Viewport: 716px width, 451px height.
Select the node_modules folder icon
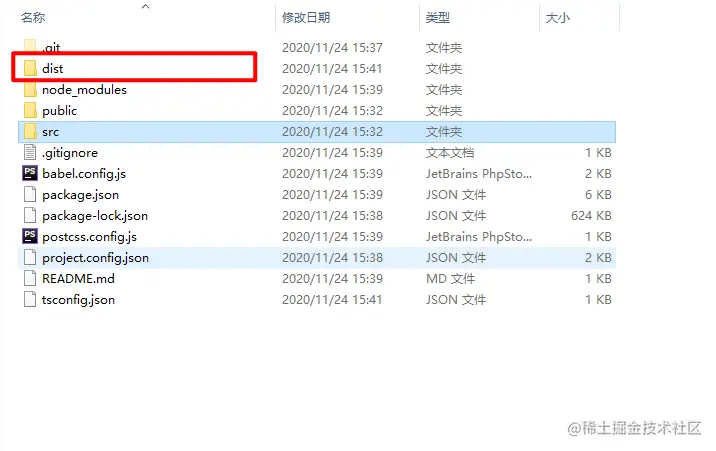point(30,89)
